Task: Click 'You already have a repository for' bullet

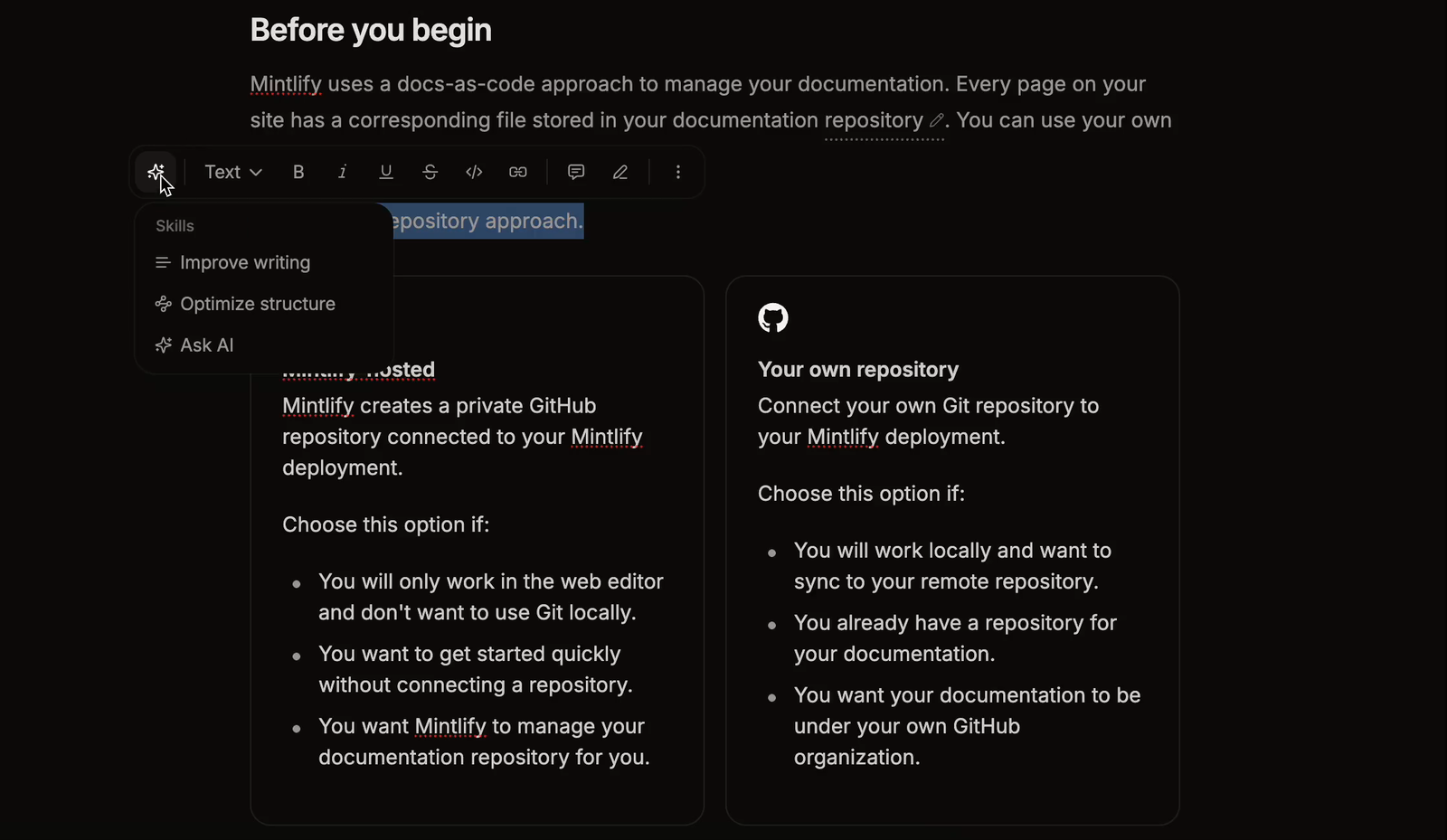Action: 955,638
